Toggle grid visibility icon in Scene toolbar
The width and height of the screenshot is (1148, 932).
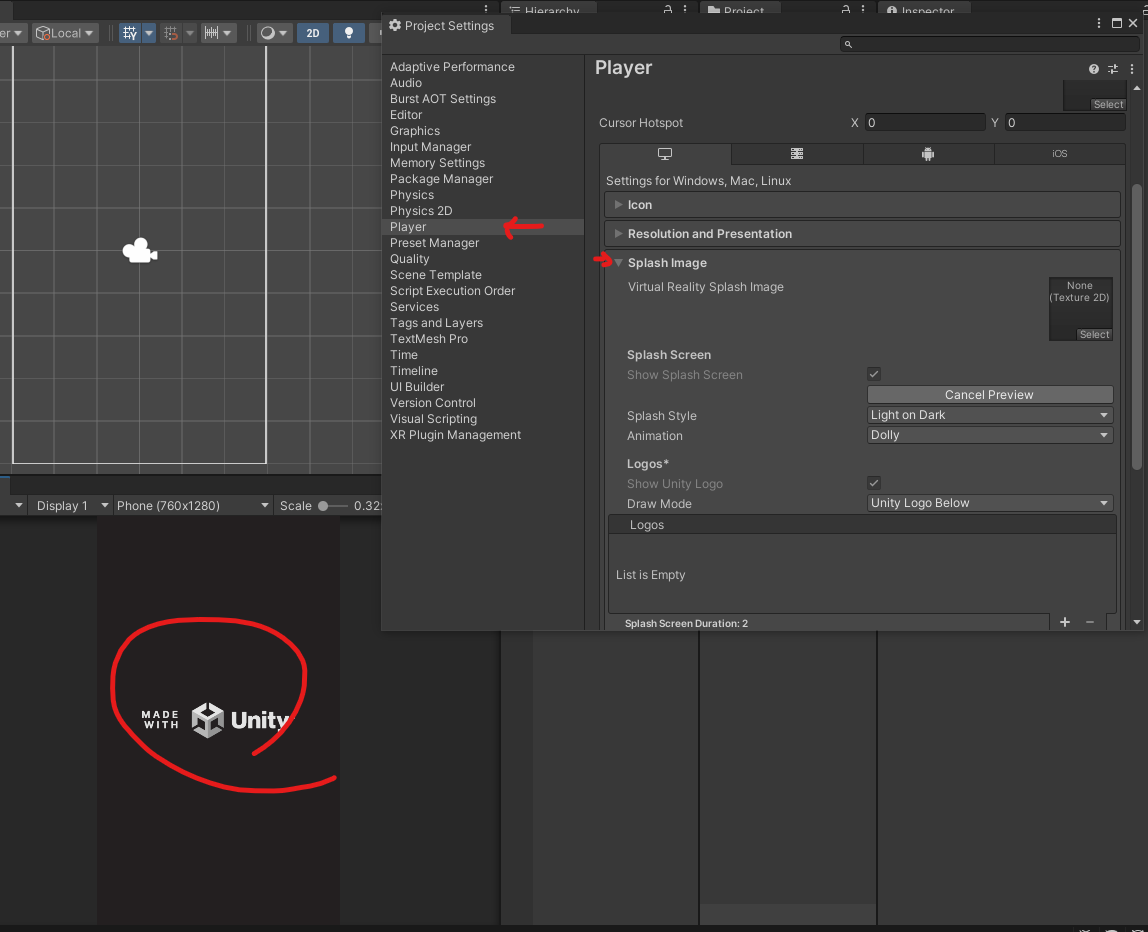click(x=130, y=33)
